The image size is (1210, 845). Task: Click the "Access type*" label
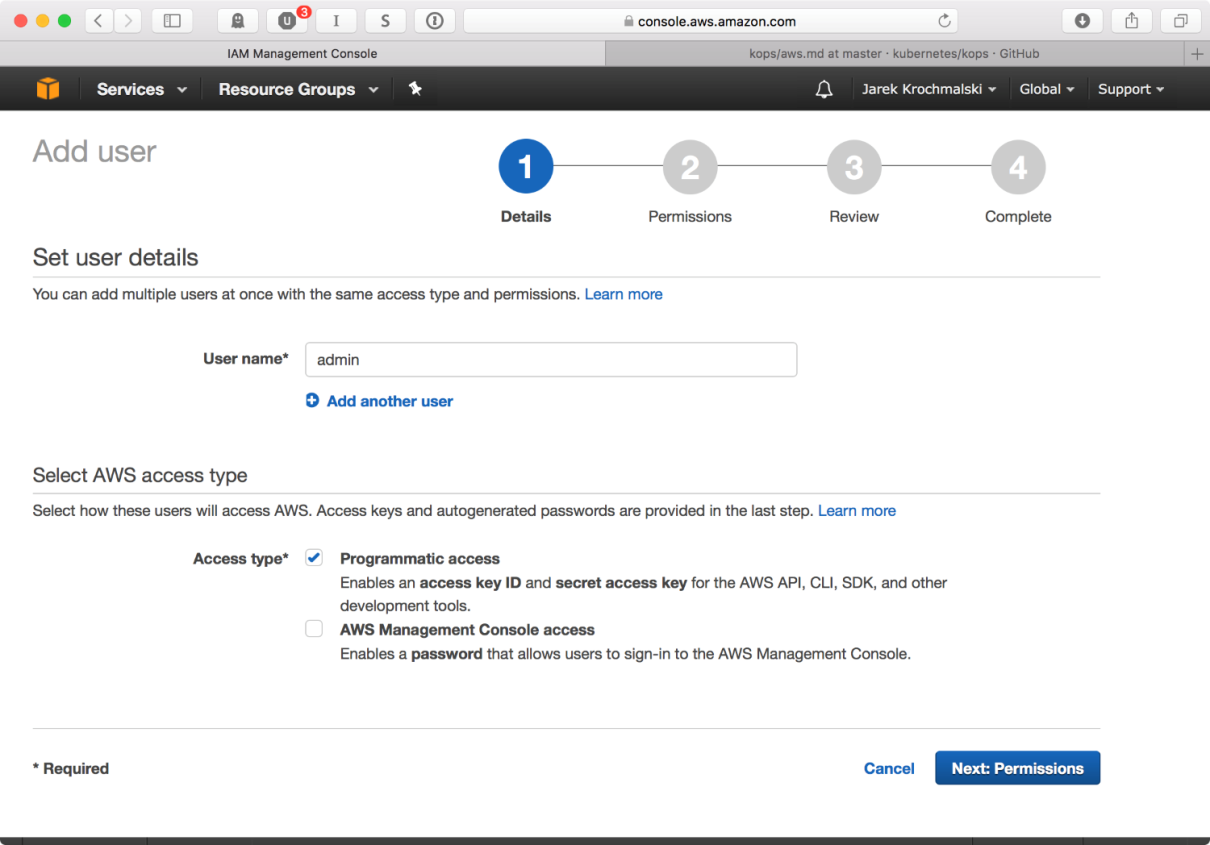(x=241, y=559)
